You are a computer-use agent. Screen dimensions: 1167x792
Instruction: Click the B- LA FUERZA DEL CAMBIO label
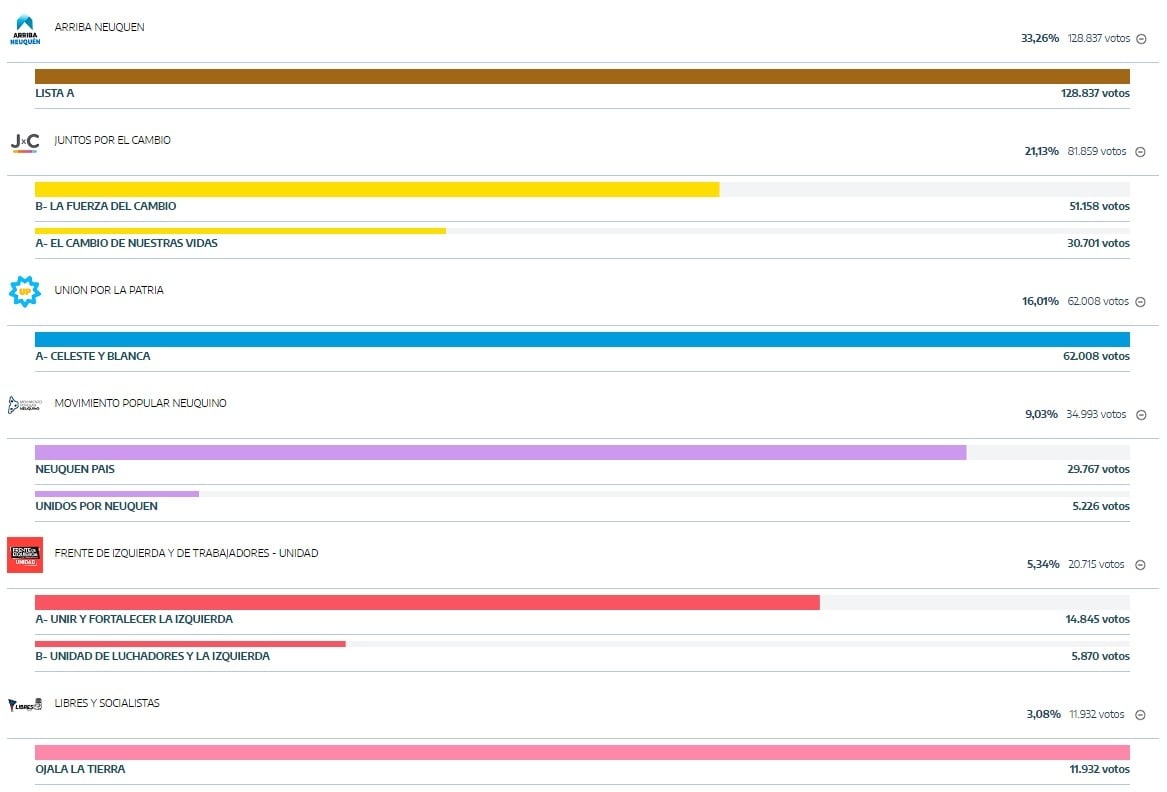click(106, 206)
